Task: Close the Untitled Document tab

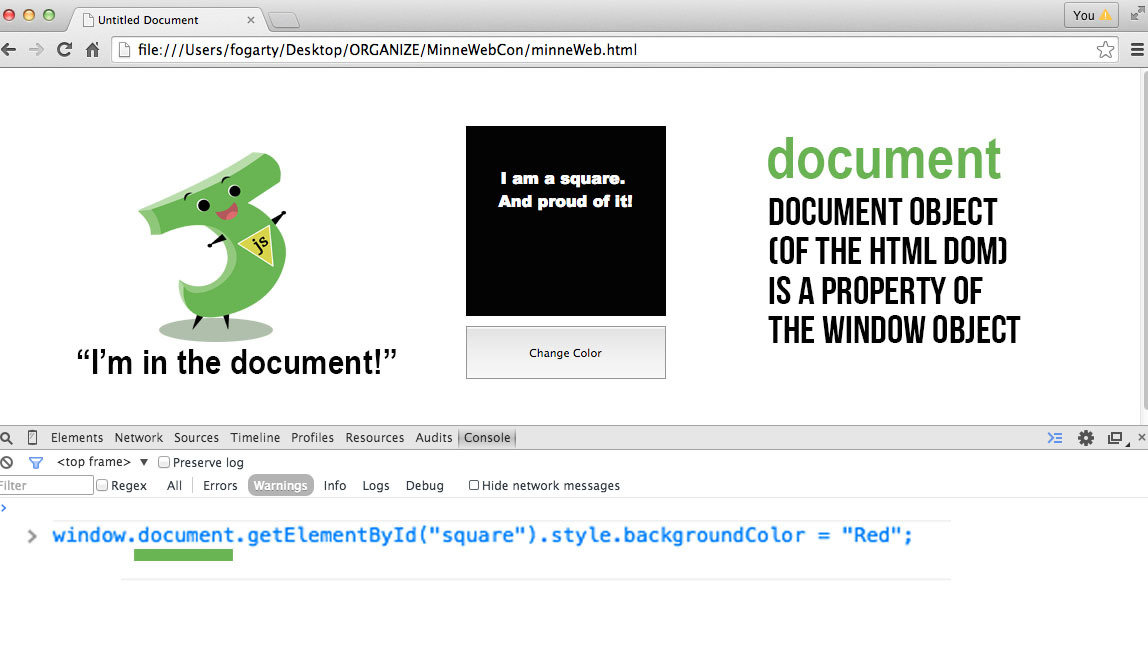Action: click(250, 20)
